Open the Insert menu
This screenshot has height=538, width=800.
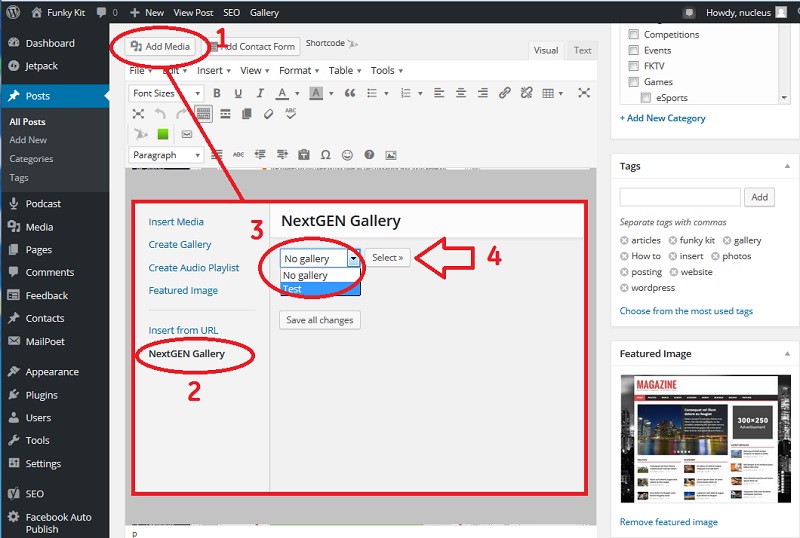(214, 70)
